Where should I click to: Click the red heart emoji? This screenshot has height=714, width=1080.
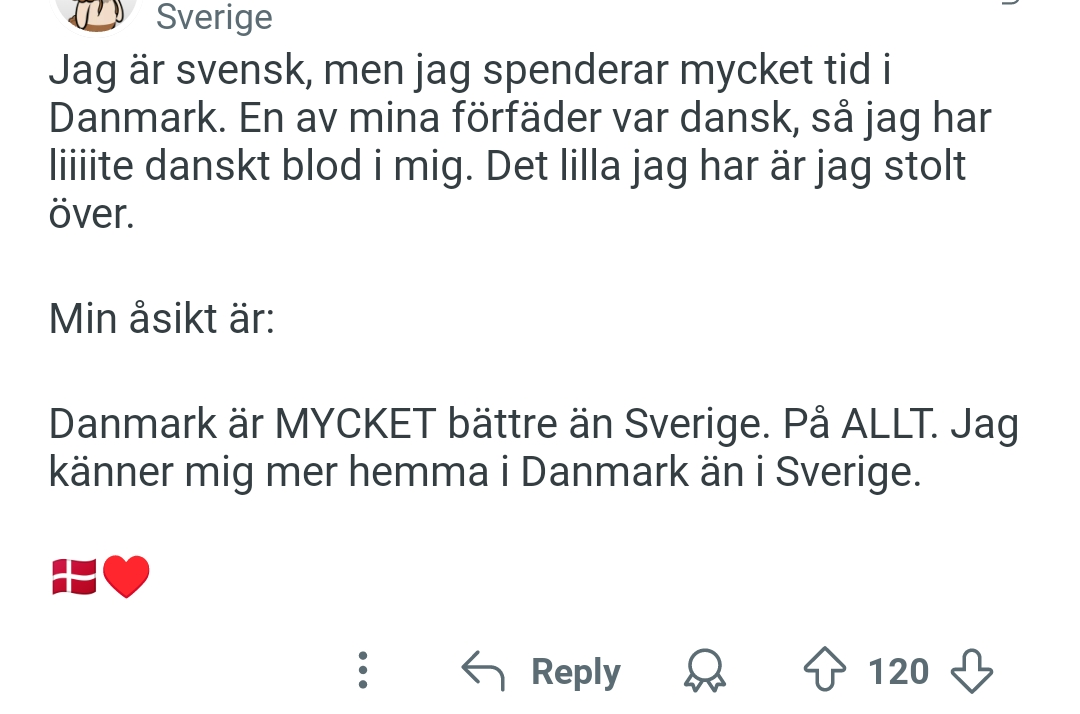(x=126, y=576)
